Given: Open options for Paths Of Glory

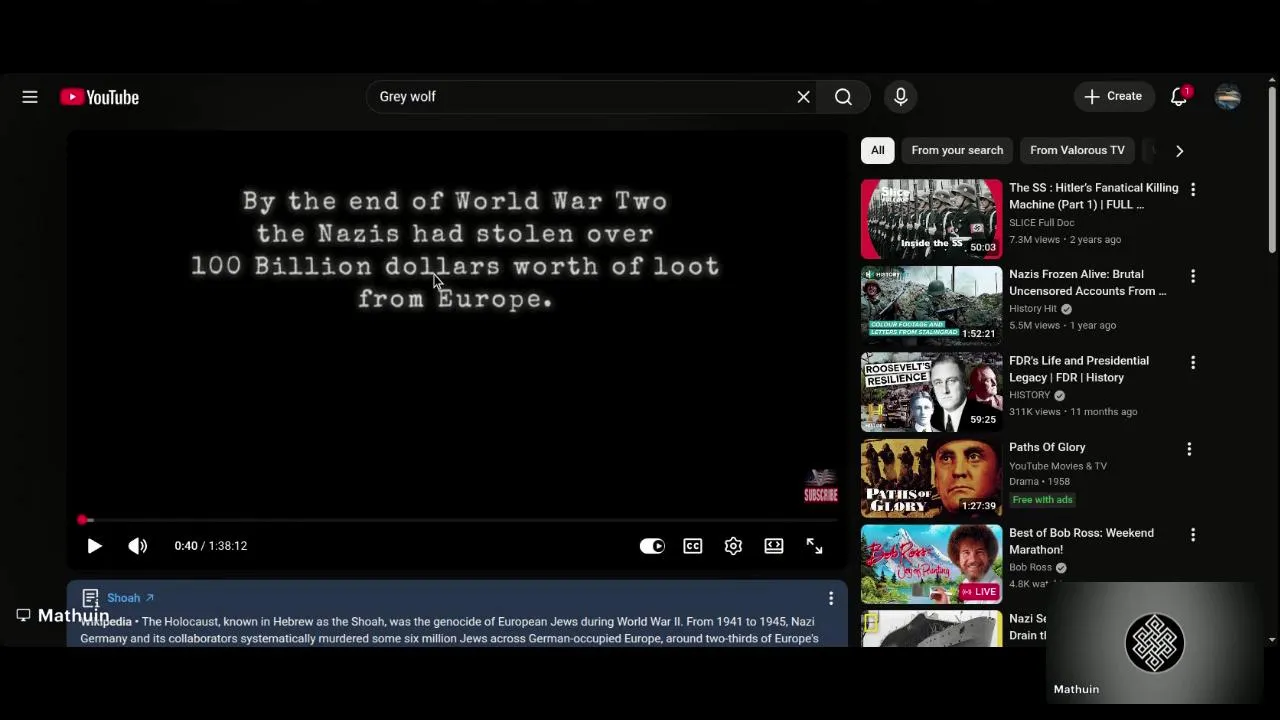Looking at the screenshot, I should [1189, 449].
